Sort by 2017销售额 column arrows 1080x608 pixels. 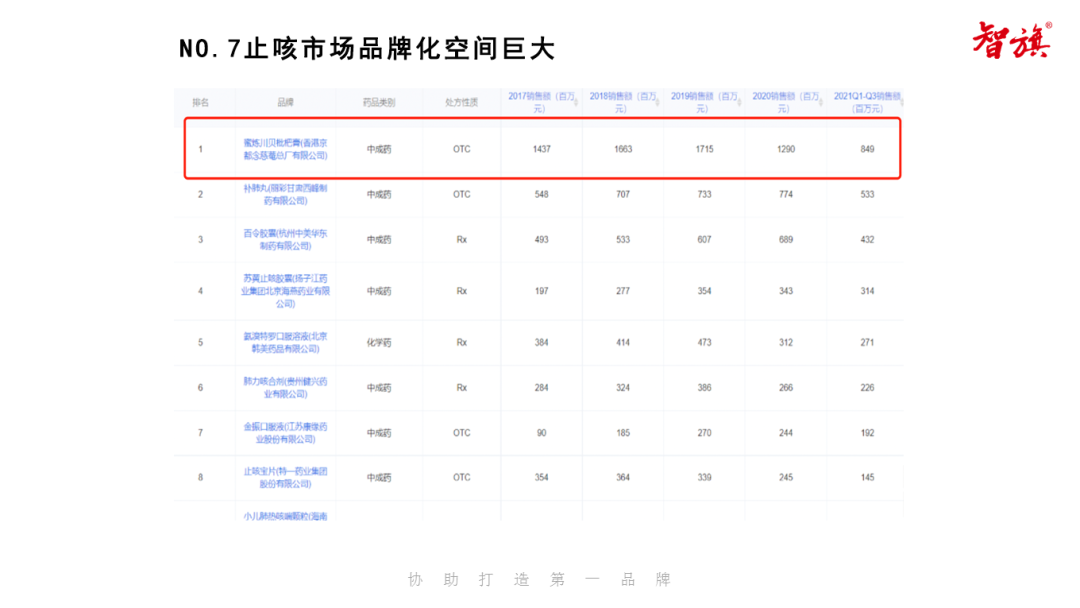point(575,97)
